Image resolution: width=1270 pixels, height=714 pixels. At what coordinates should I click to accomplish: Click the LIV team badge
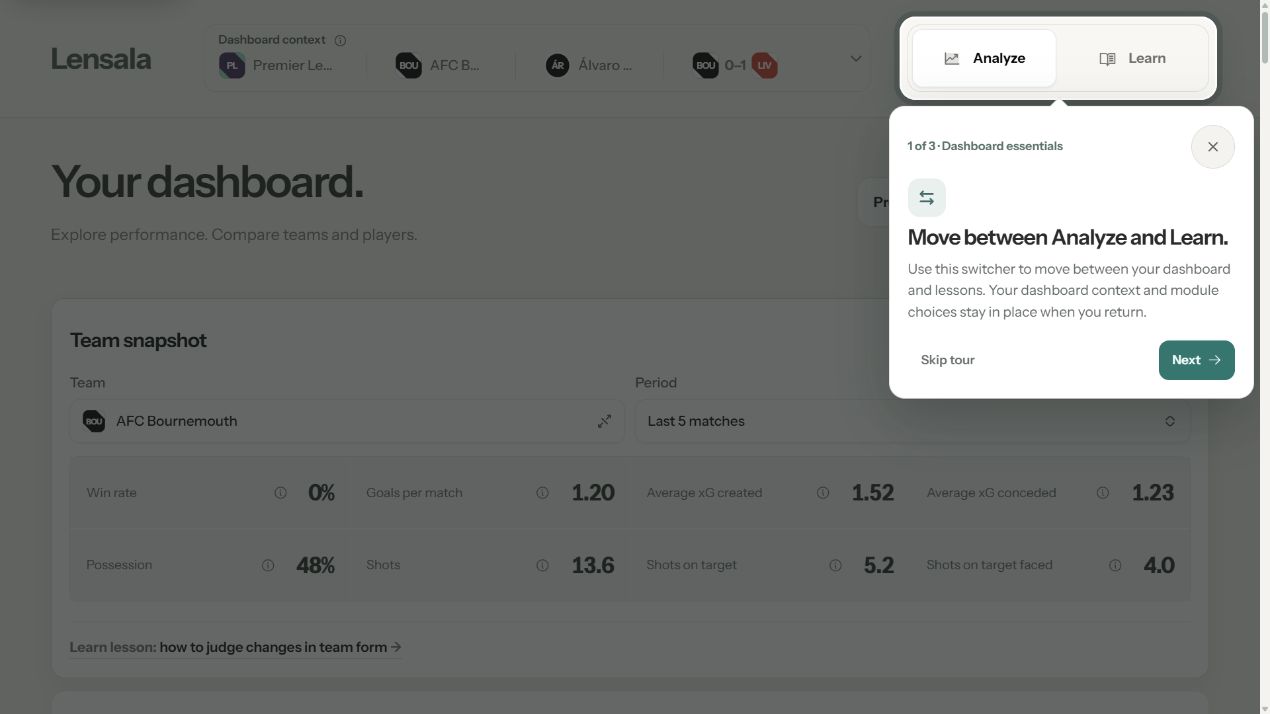(765, 66)
